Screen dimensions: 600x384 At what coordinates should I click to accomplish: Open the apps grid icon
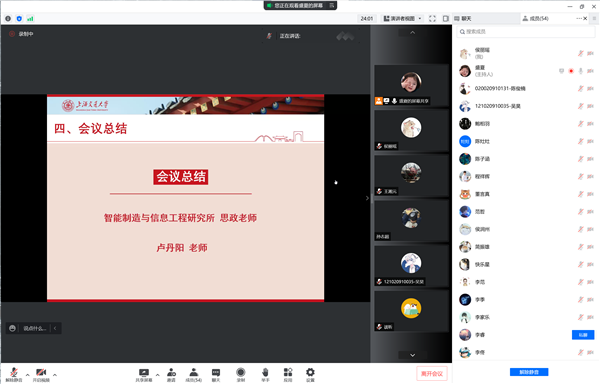[x=288, y=374]
